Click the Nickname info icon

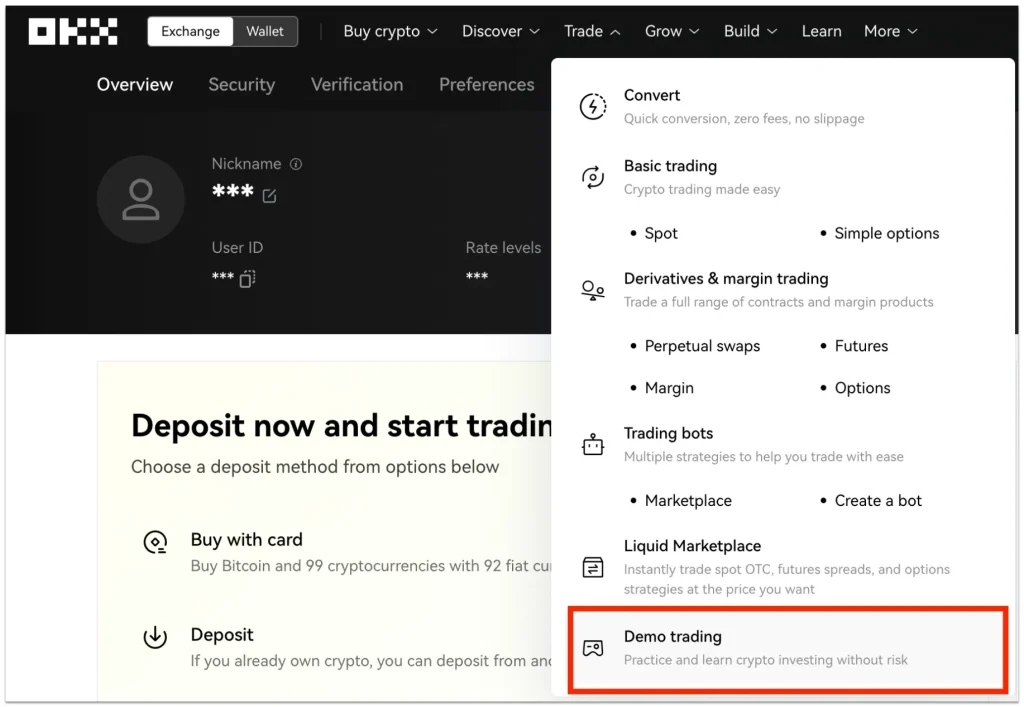296,164
